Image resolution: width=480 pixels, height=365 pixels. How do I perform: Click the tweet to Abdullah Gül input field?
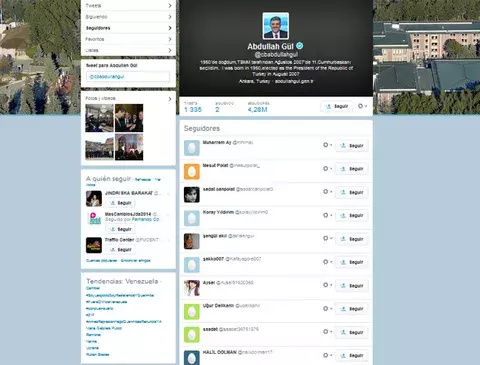[128, 76]
